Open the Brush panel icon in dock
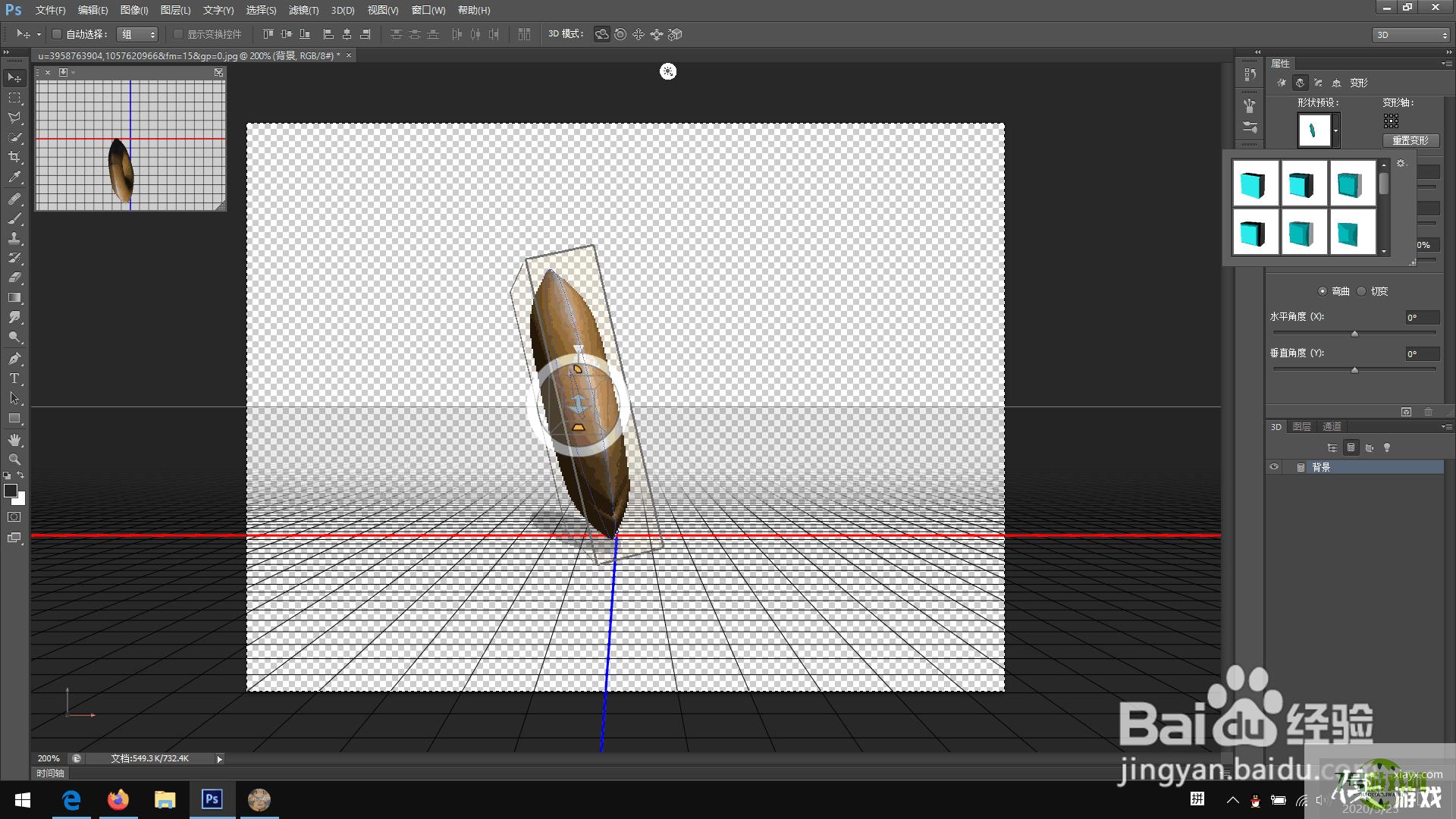This screenshot has height=819, width=1456. (x=1250, y=105)
